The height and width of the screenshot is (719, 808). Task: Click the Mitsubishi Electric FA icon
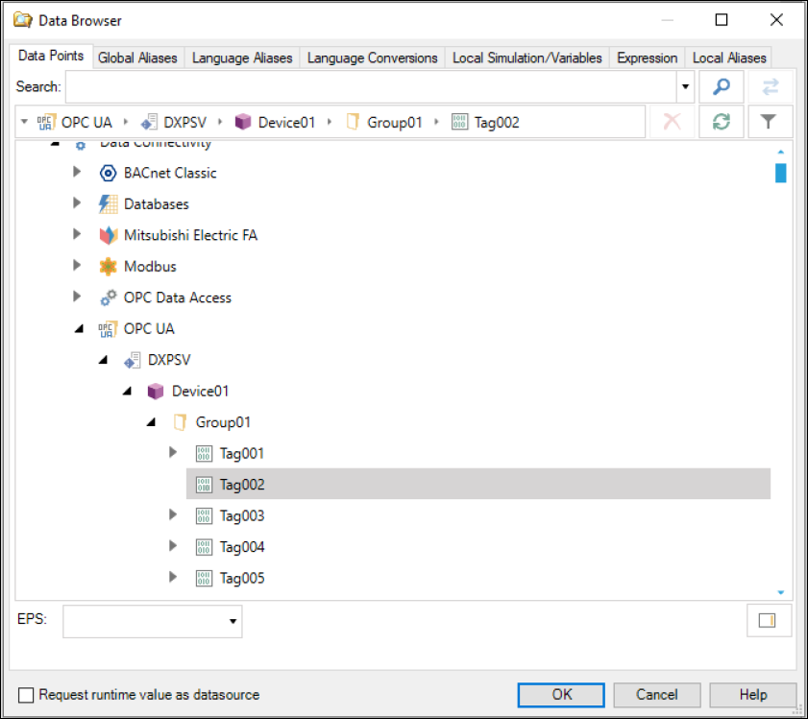coord(108,236)
